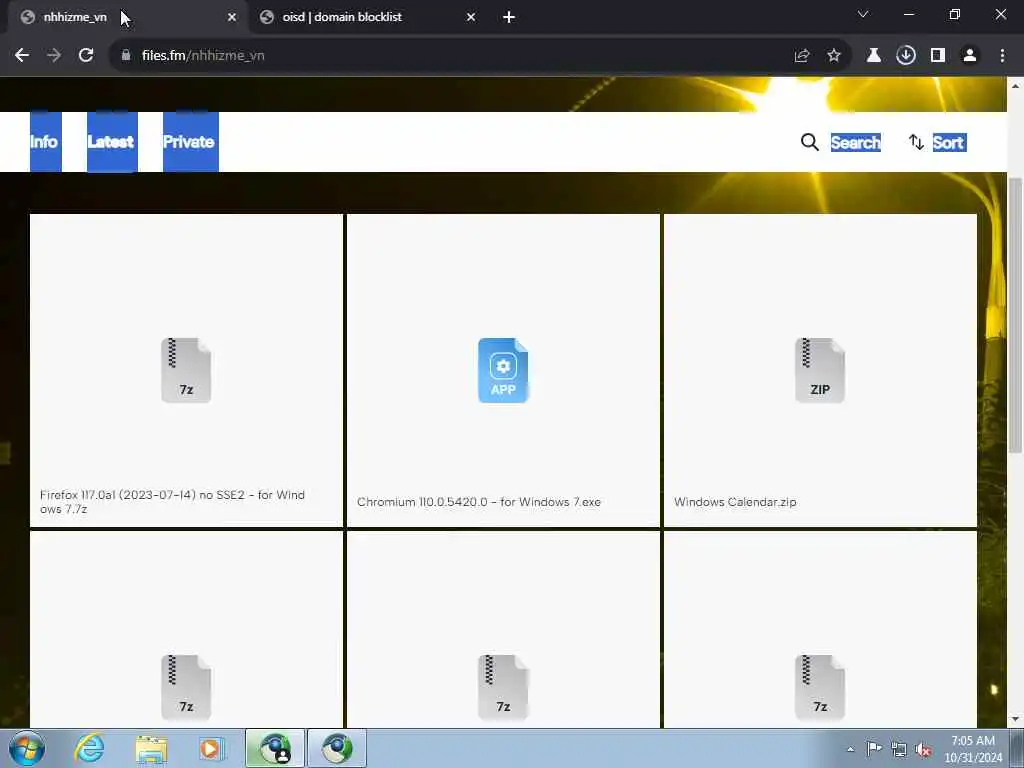This screenshot has height=768, width=1024.
Task: Open Windows Explorer folder from the taskbar
Action: 151,748
